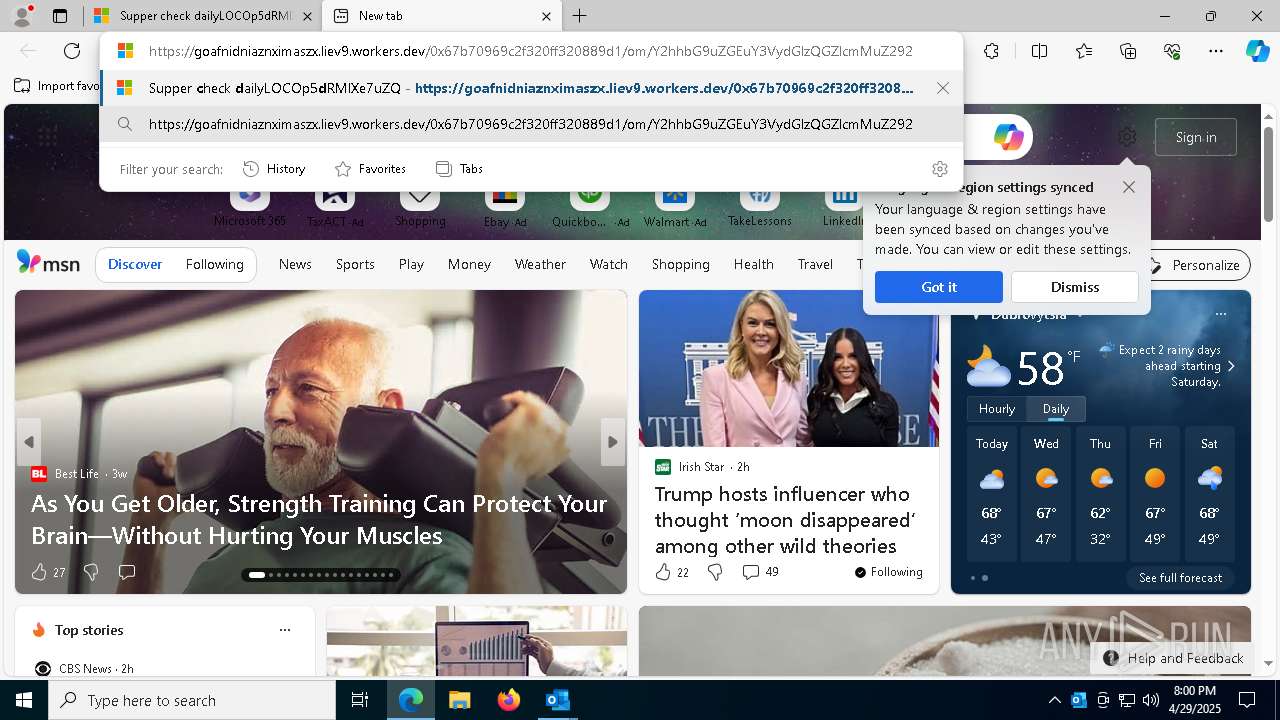Click the Dismiss button
Image resolution: width=1280 pixels, height=720 pixels.
click(1075, 287)
